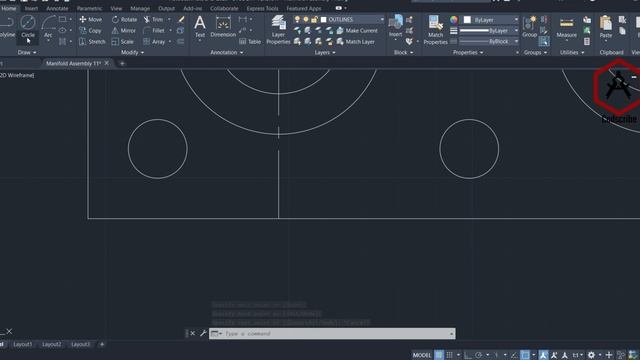This screenshot has height=360, width=640.
Task: Add a new drawing tab
Action: pyautogui.click(x=122, y=63)
